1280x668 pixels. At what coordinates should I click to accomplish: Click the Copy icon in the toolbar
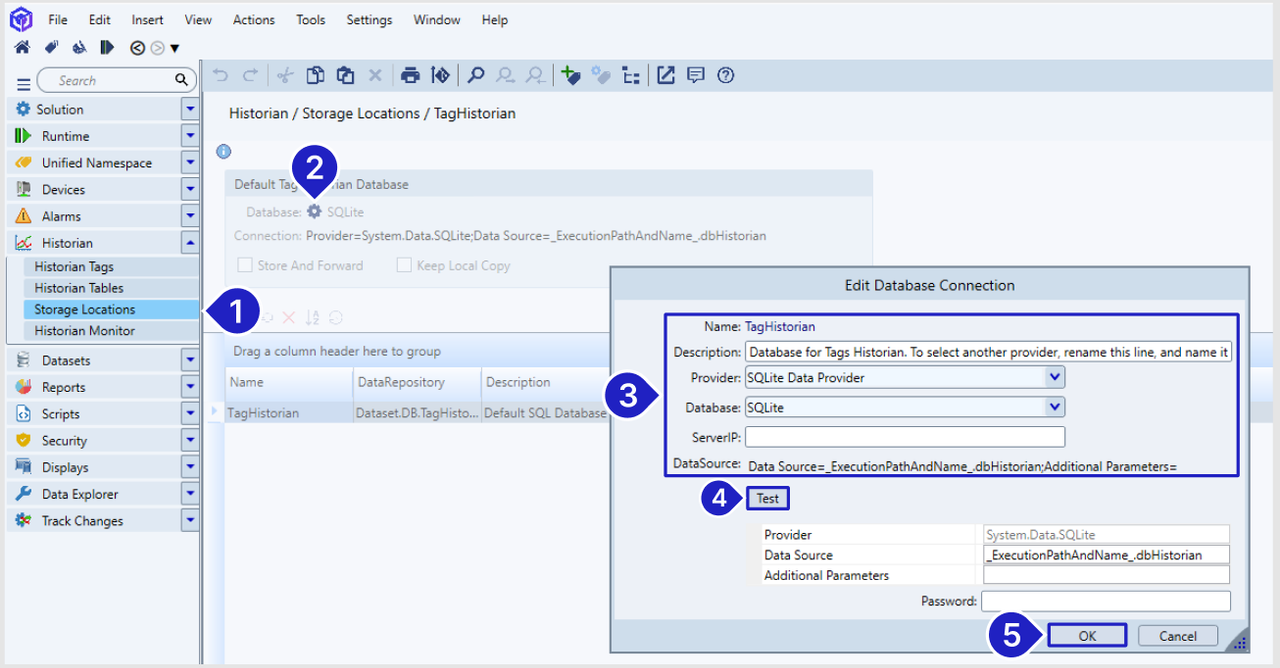(315, 75)
